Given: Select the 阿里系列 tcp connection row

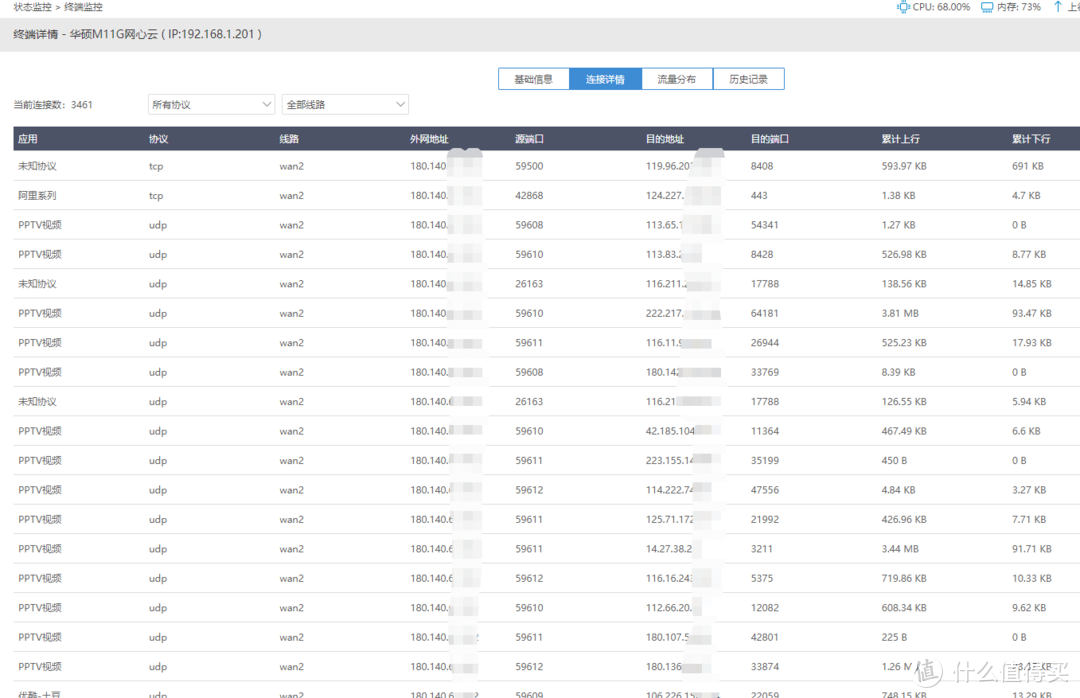Looking at the screenshot, I should click(x=546, y=196).
